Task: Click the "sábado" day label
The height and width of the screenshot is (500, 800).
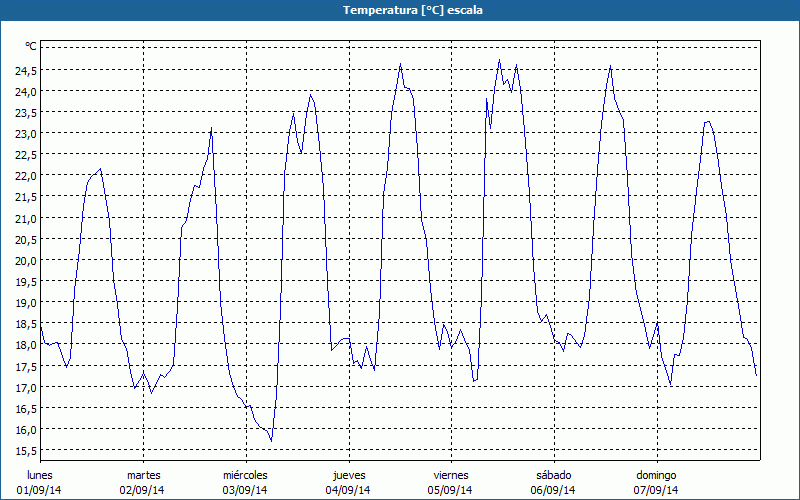Action: 553,475
